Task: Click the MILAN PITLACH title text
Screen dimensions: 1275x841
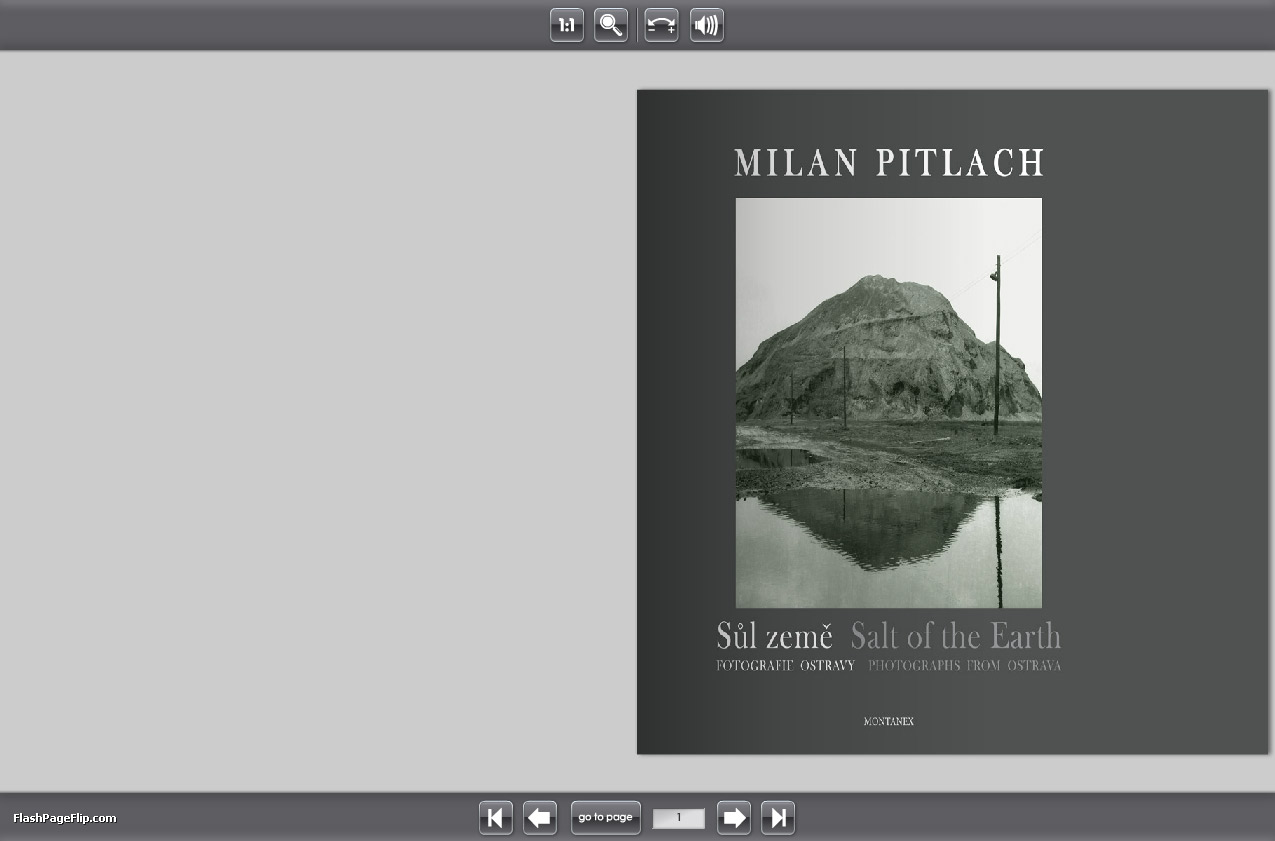Action: point(889,163)
